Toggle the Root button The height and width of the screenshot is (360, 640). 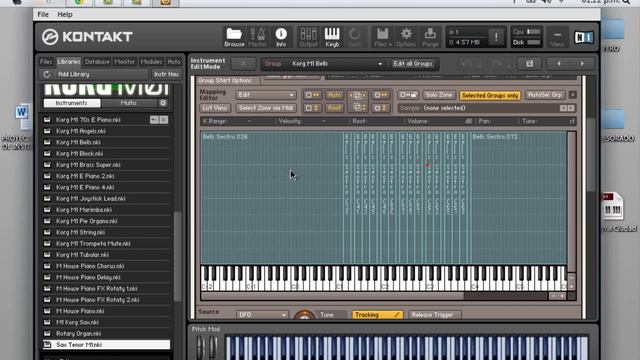[x=335, y=108]
